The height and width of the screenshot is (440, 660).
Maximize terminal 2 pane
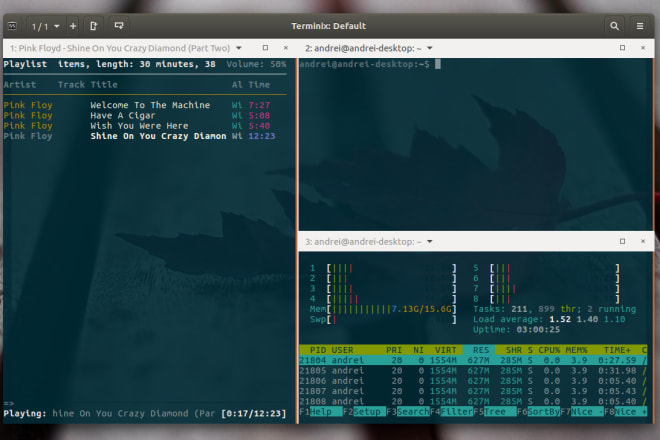(x=622, y=48)
